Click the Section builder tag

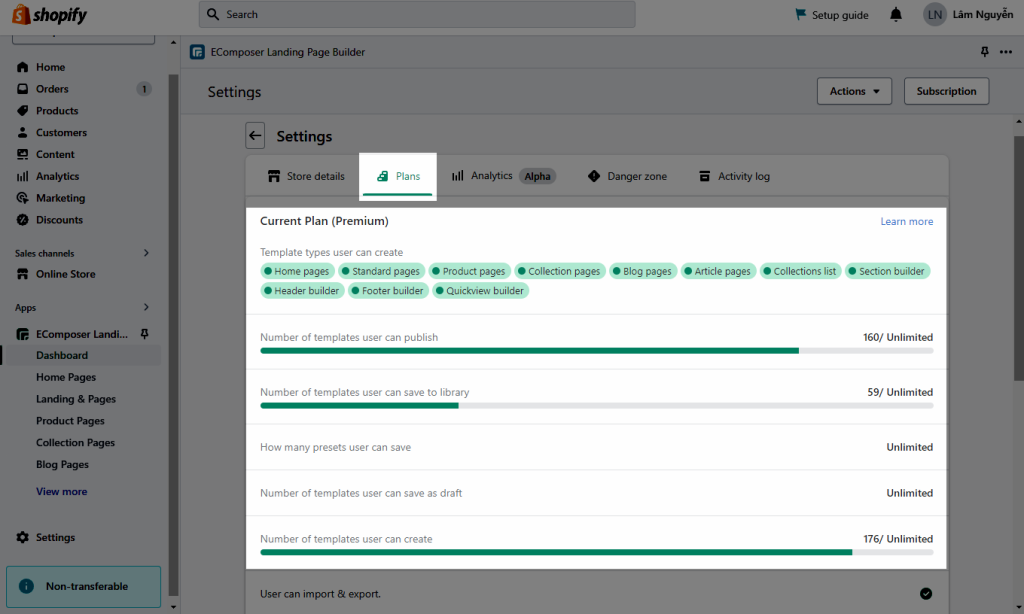[x=888, y=271]
